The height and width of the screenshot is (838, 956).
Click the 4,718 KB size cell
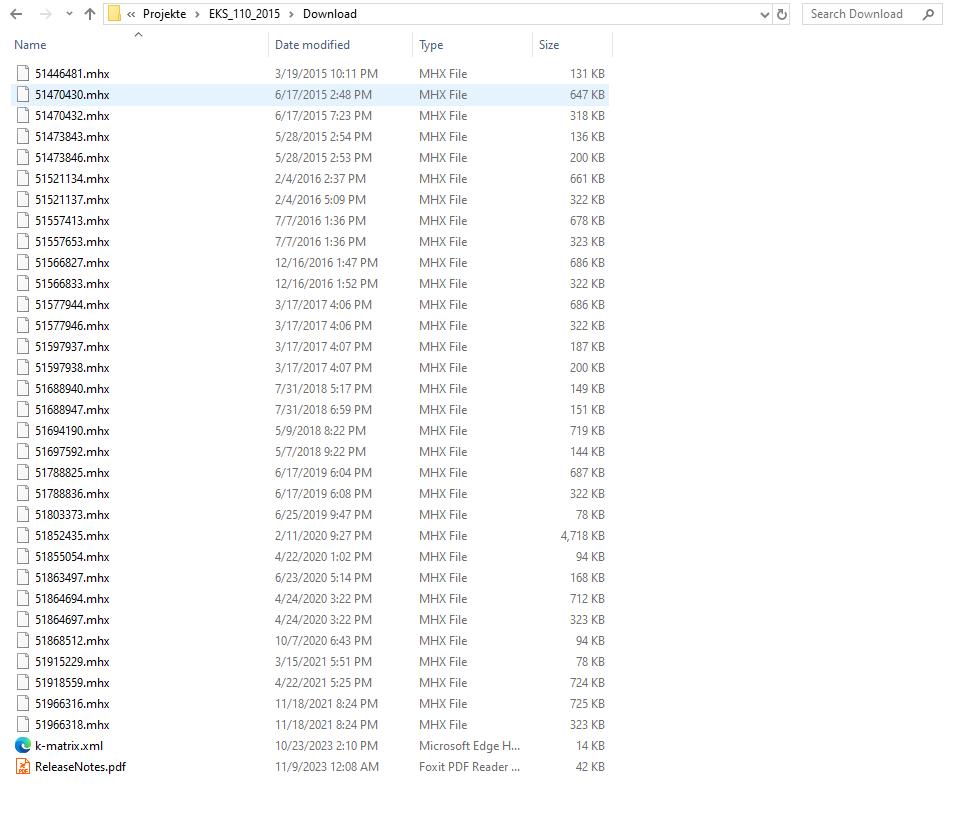coord(582,536)
